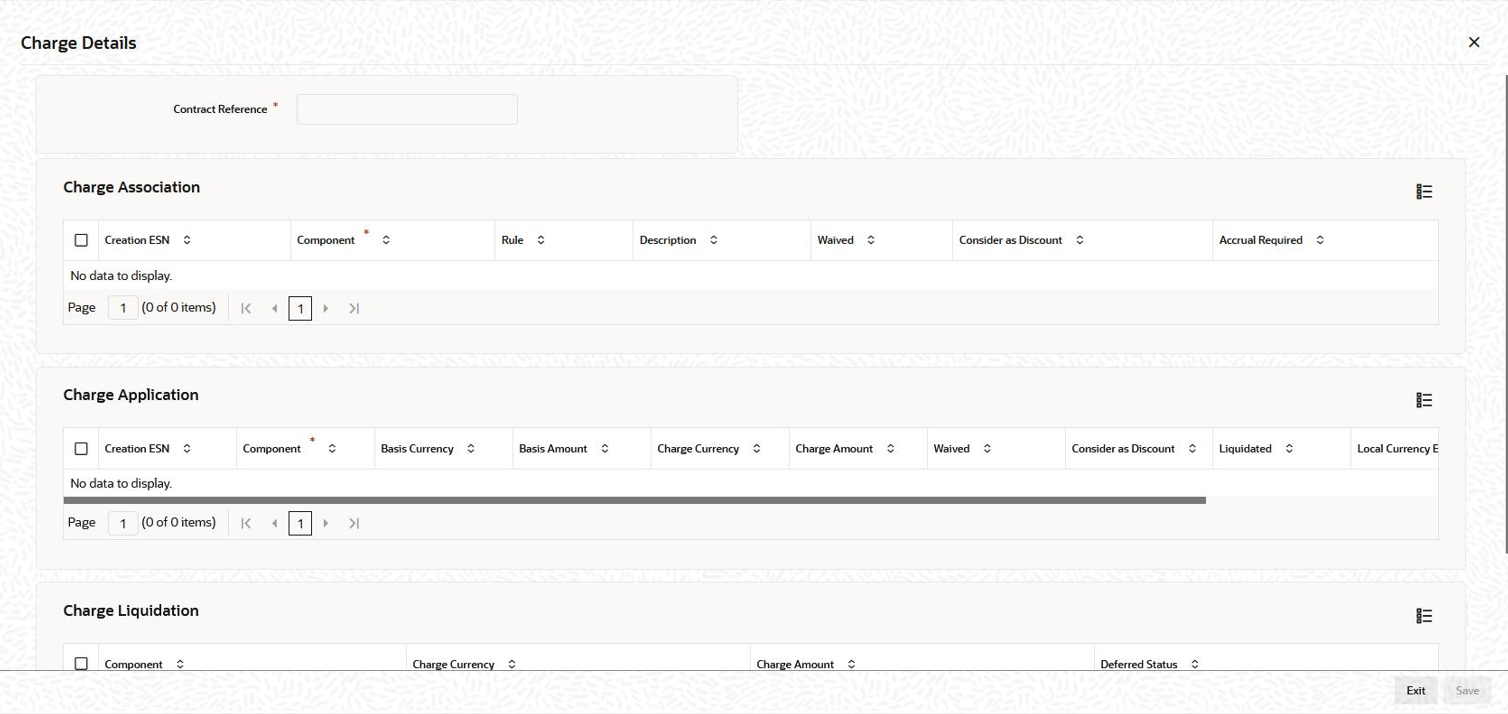Screen dimensions: 1508x714
Task: Go to last page in Charge Application
Action: click(354, 523)
